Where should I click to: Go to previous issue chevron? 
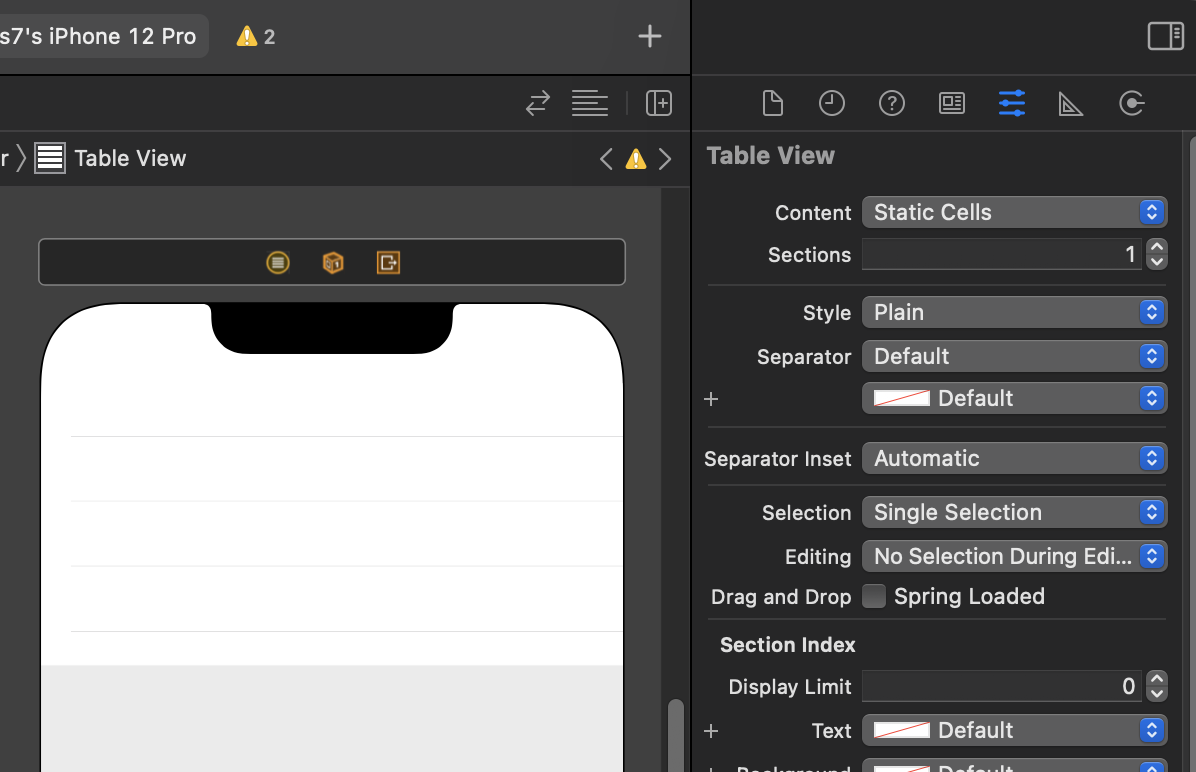tap(606, 159)
